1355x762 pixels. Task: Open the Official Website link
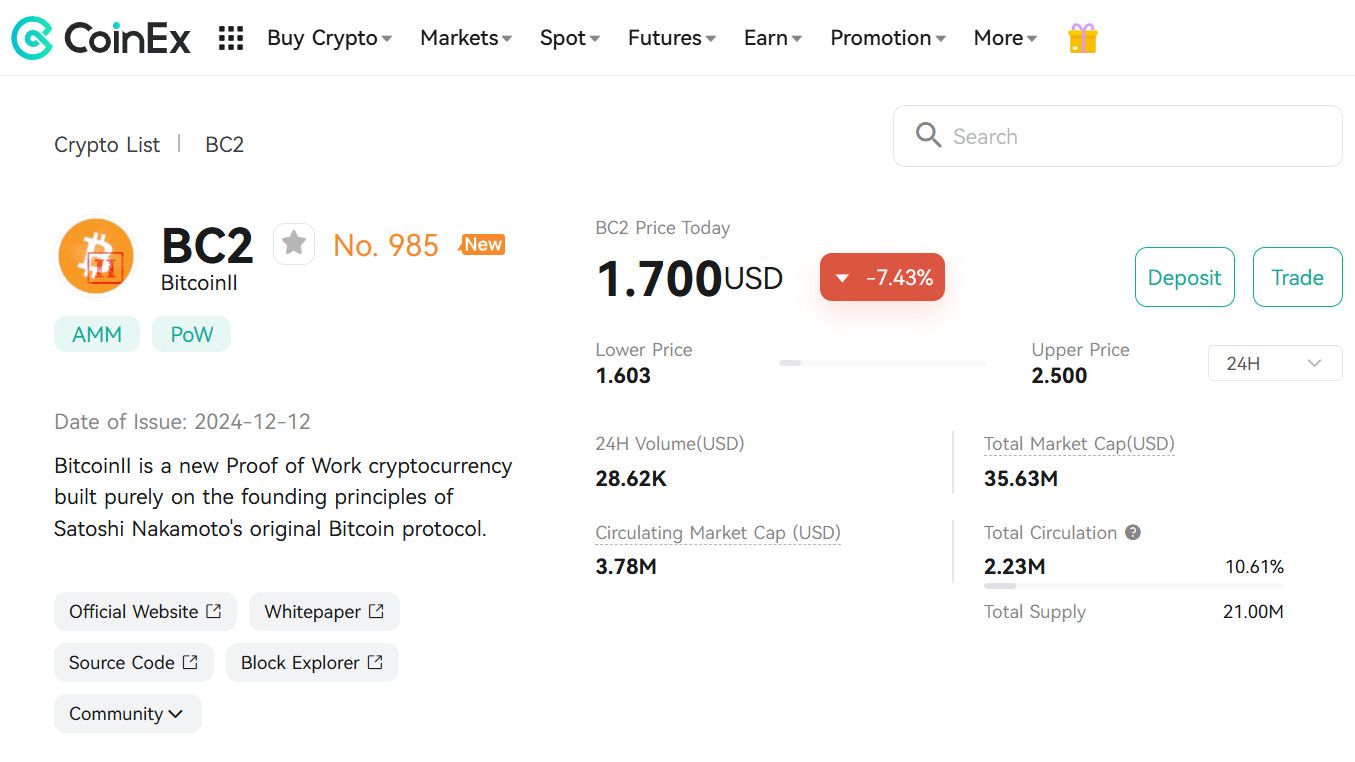click(x=145, y=612)
